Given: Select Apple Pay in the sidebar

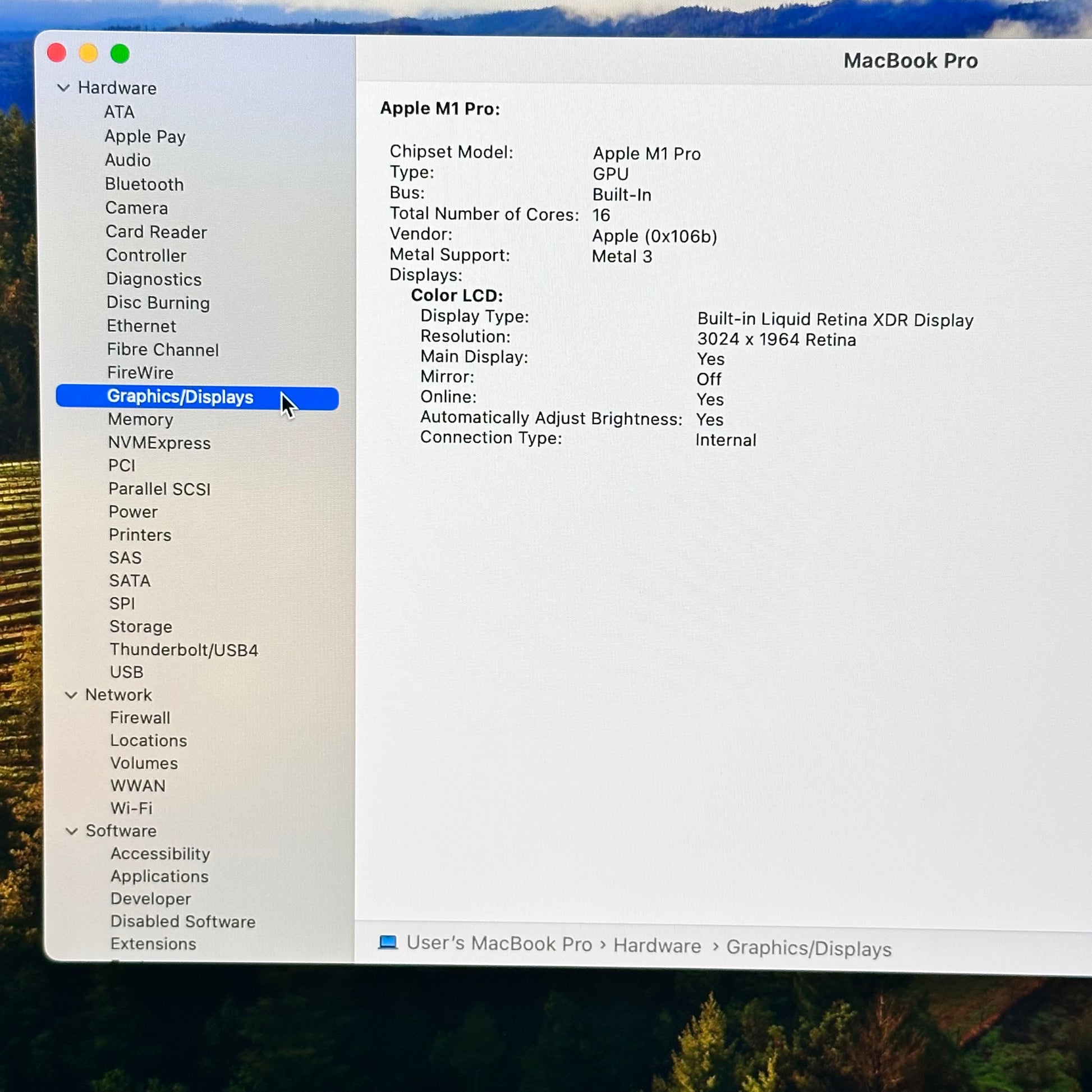Looking at the screenshot, I should 145,136.
